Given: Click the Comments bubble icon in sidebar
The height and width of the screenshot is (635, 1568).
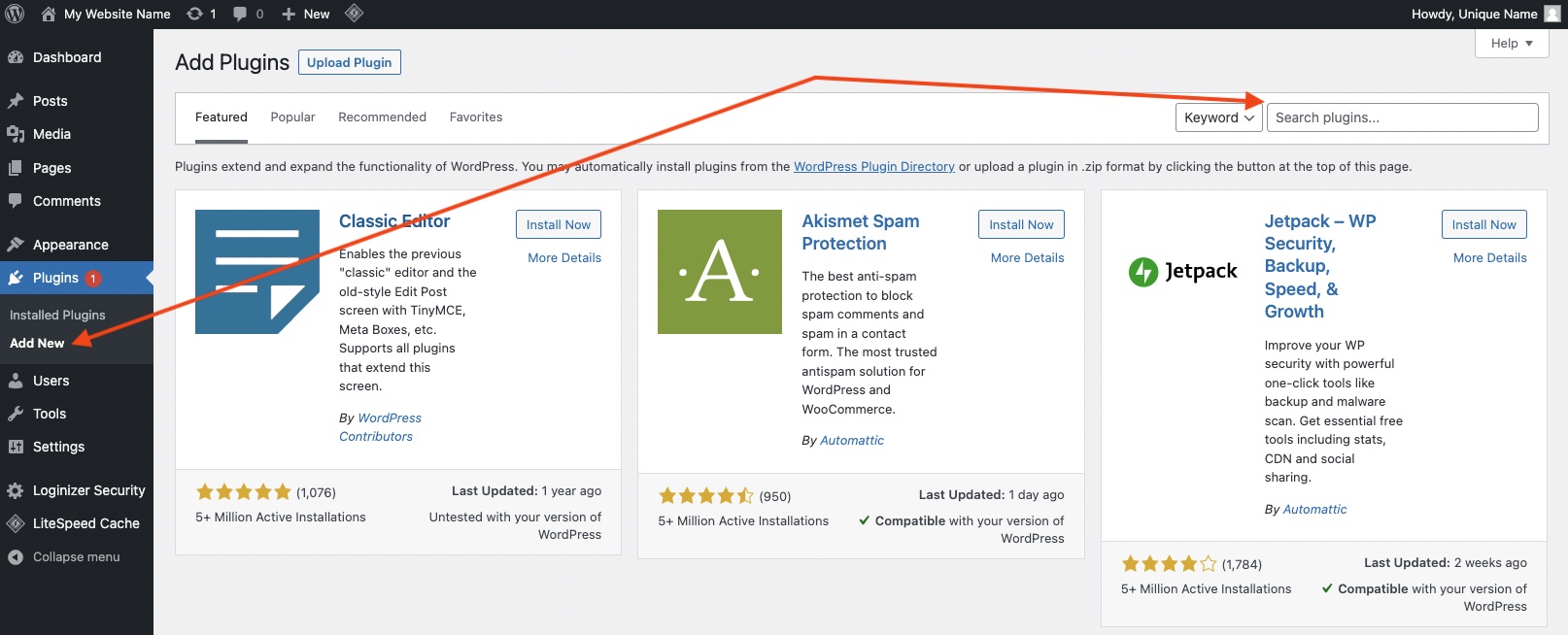Looking at the screenshot, I should (16, 201).
